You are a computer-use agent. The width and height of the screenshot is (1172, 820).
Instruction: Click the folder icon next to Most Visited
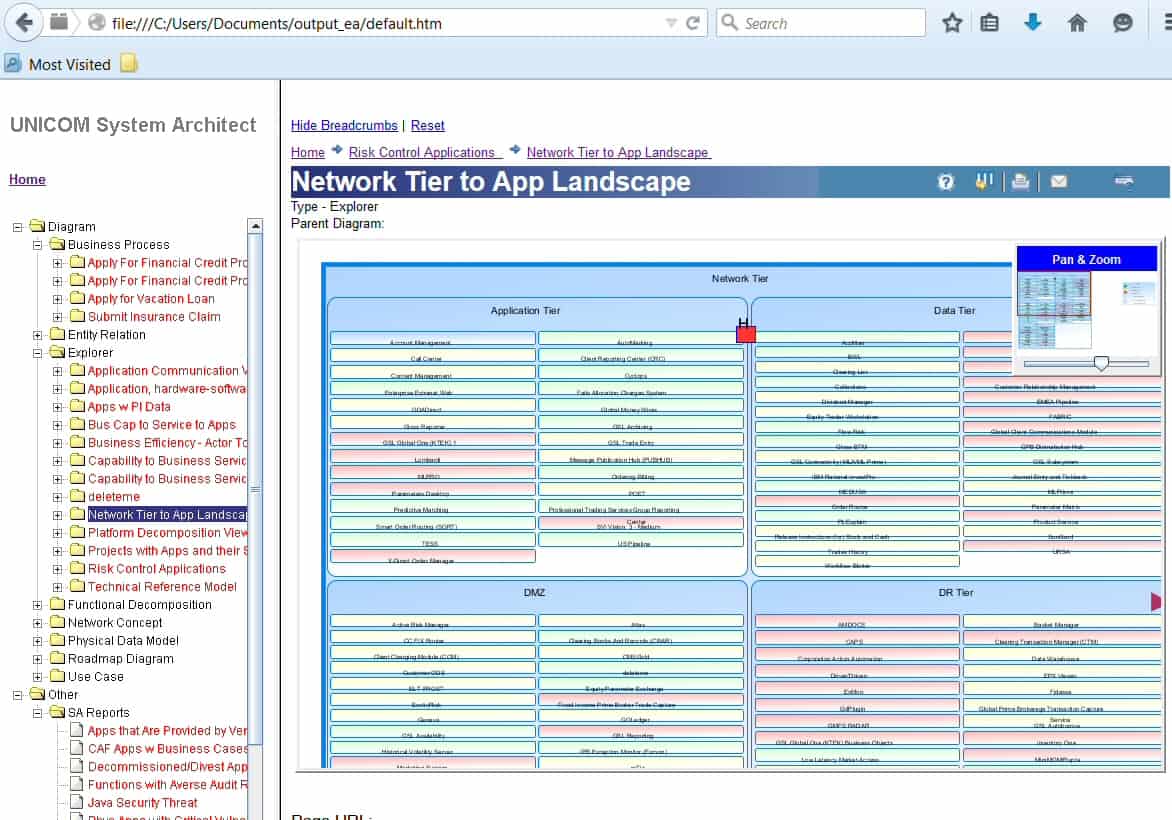[x=129, y=64]
